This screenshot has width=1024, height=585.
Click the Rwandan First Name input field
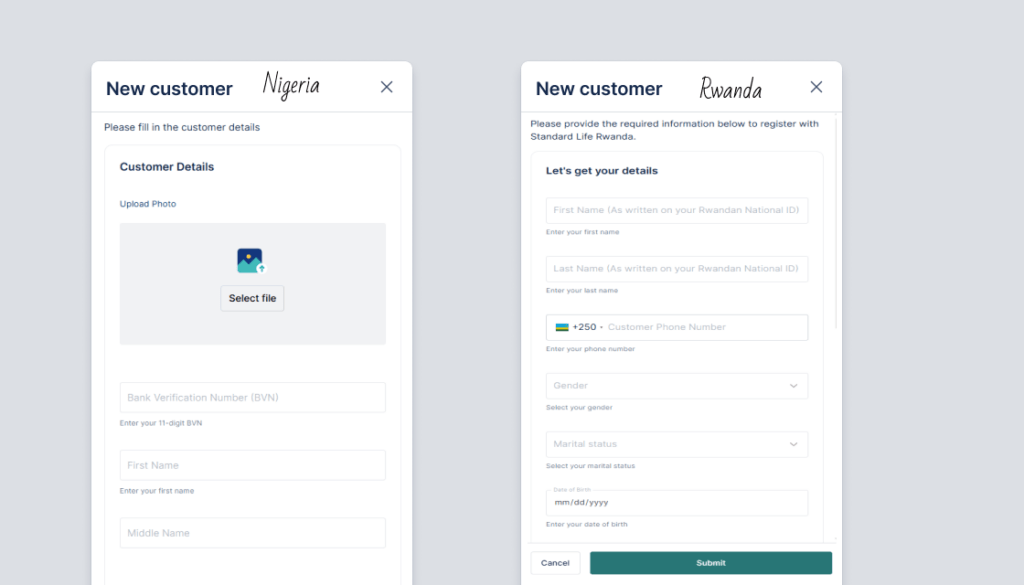(676, 211)
